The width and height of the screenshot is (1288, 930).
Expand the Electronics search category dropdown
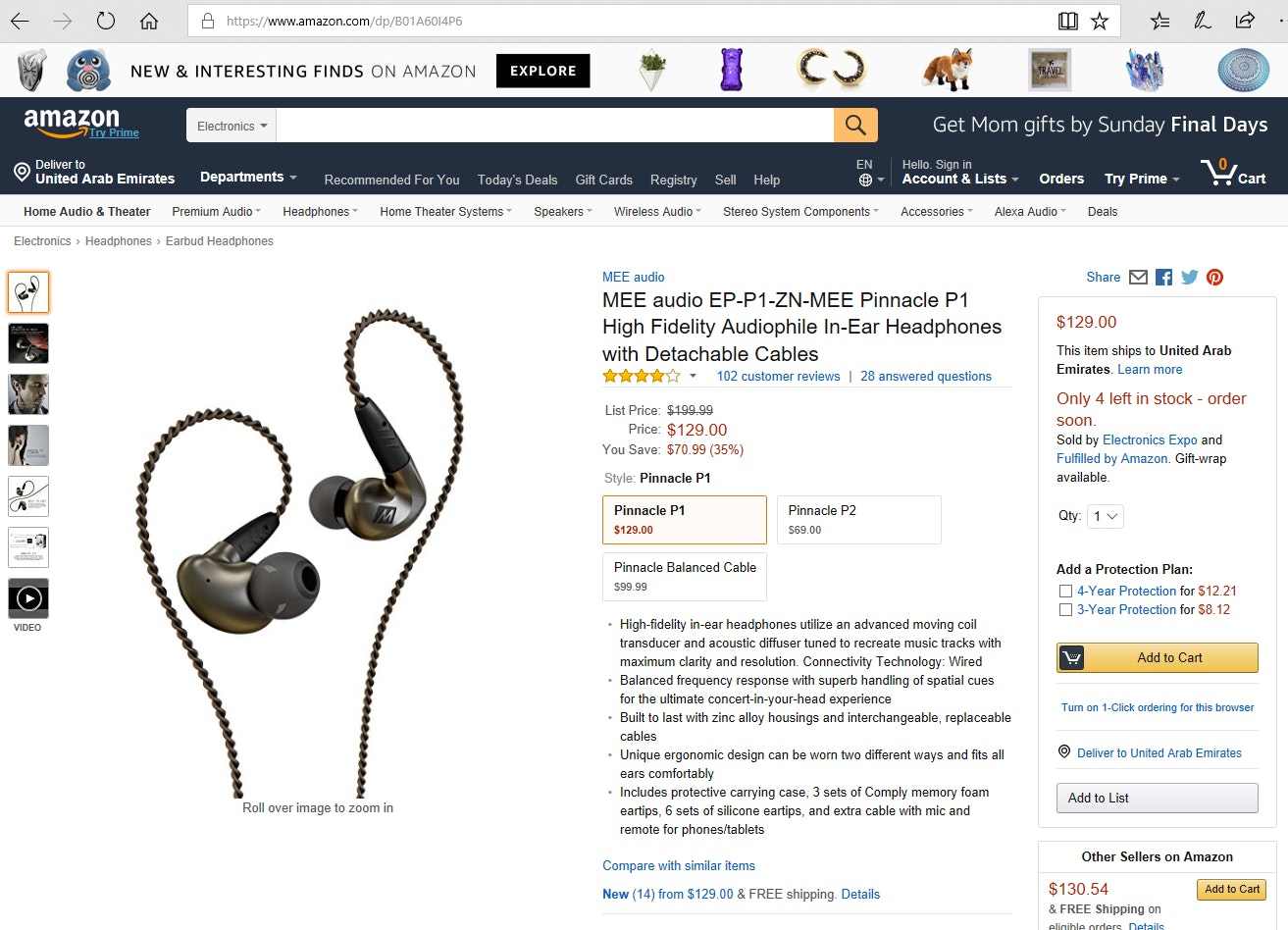click(232, 126)
